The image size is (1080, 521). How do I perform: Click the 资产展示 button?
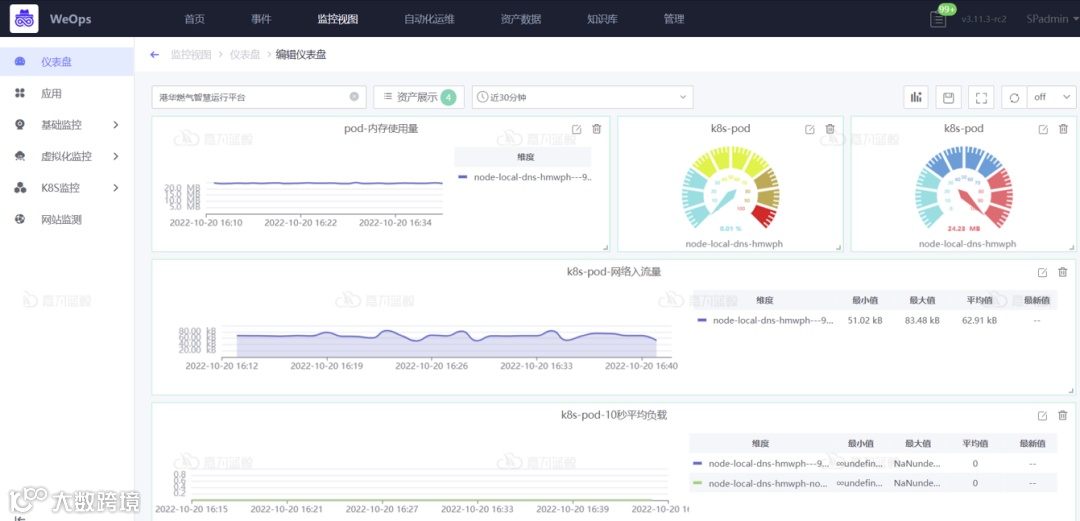pyautogui.click(x=419, y=97)
